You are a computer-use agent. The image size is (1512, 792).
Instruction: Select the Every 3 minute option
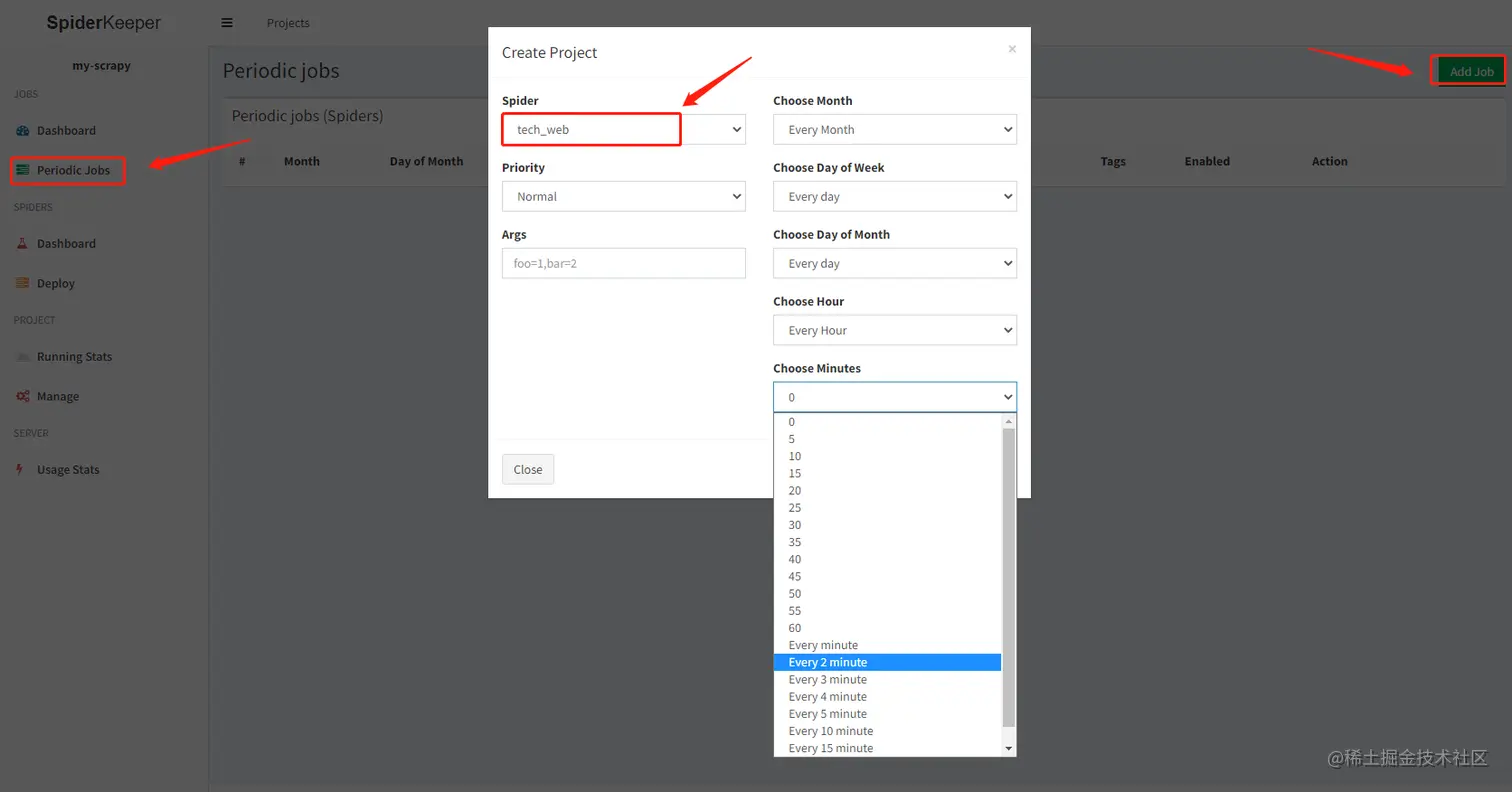click(887, 679)
